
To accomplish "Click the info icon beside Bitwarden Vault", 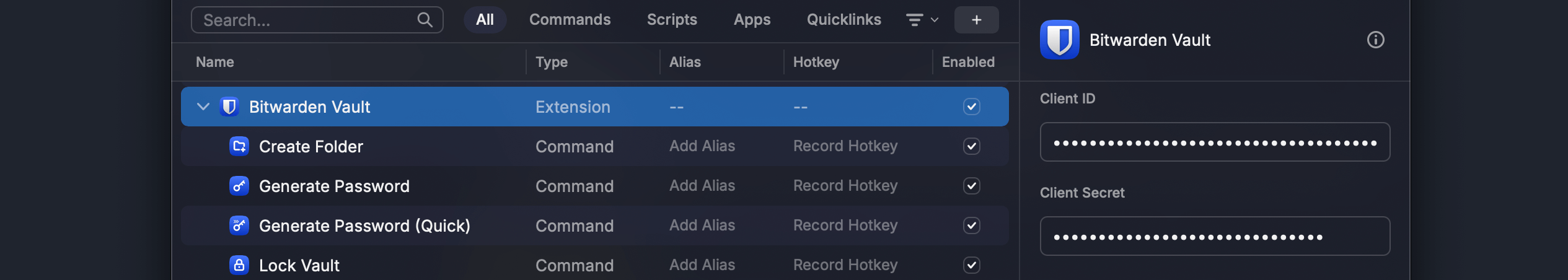I will (x=1375, y=40).
